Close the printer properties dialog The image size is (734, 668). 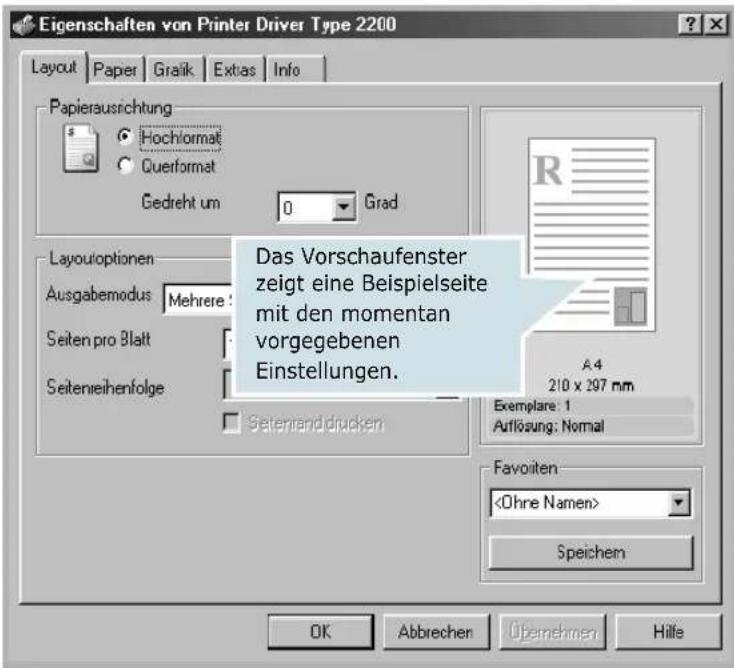(x=716, y=24)
